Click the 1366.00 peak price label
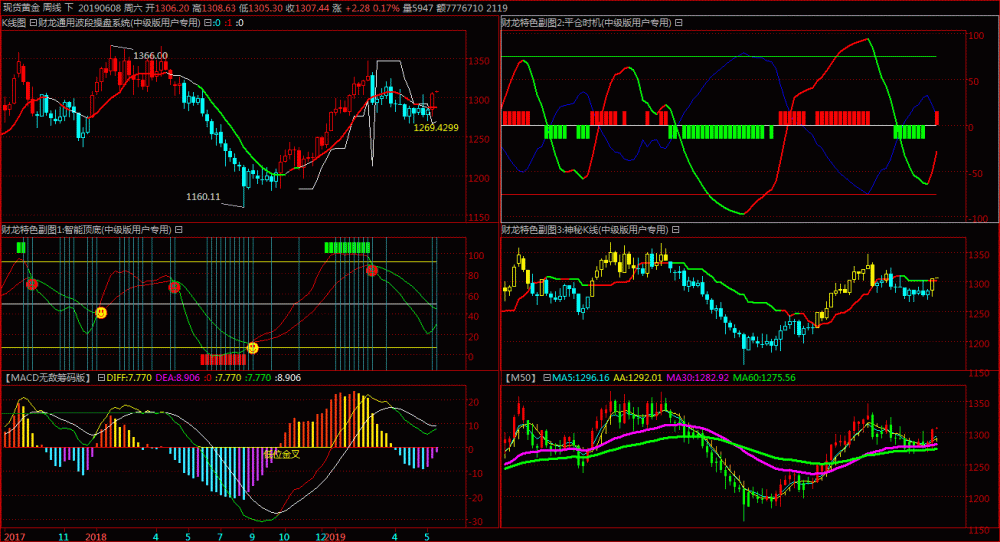 (x=151, y=55)
